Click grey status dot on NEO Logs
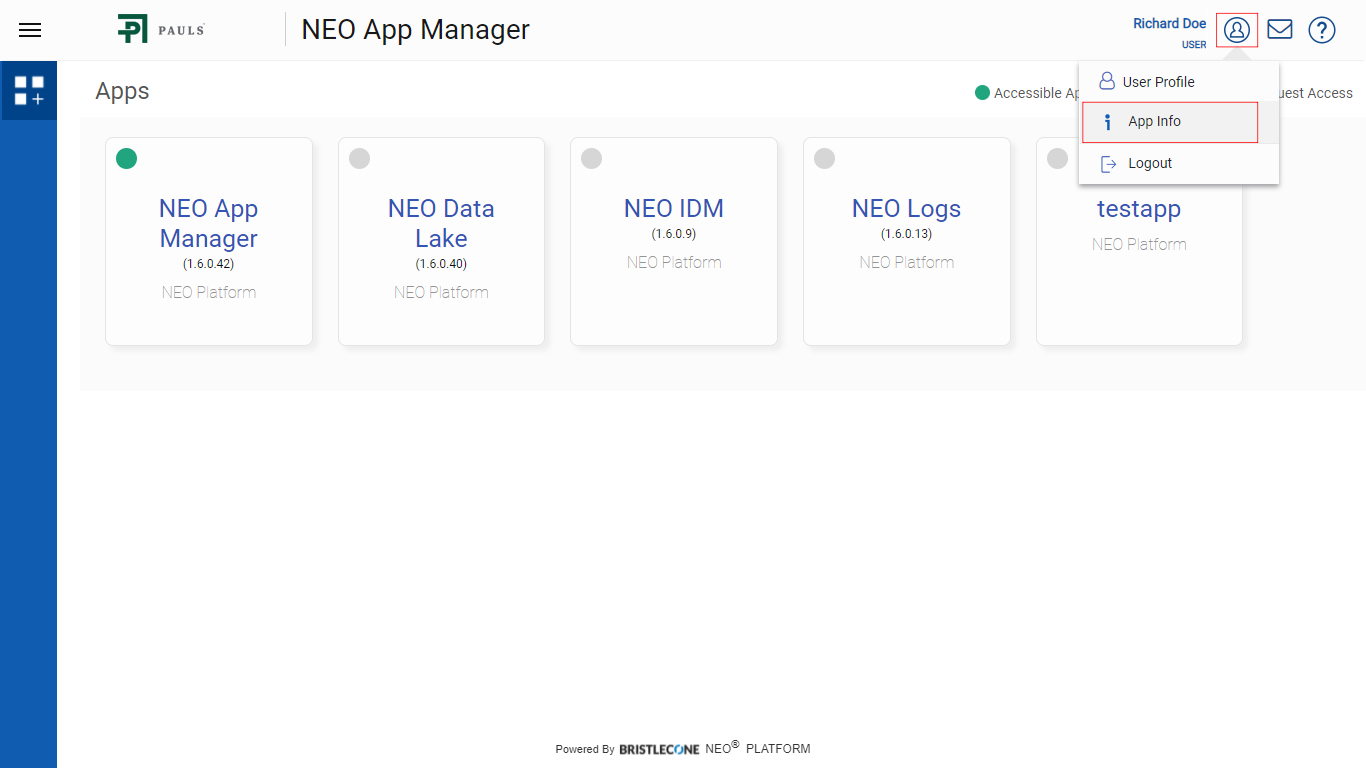 824,158
